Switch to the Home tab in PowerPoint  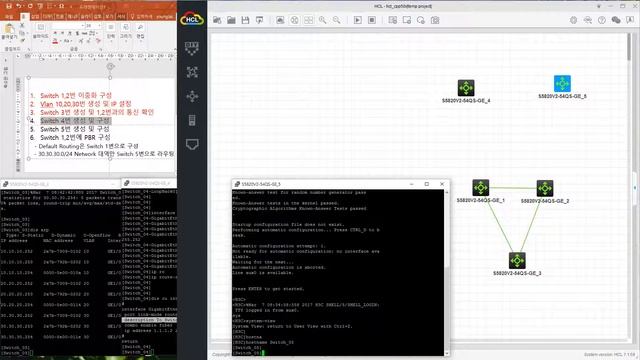click(24, 17)
